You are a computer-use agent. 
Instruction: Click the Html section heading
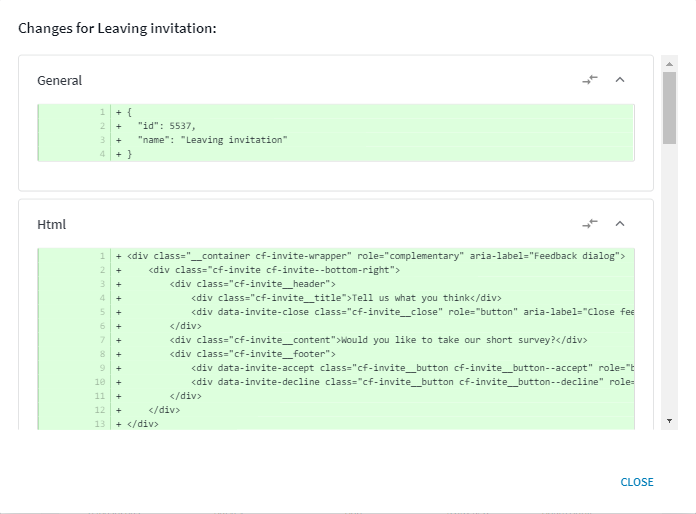pyautogui.click(x=51, y=224)
